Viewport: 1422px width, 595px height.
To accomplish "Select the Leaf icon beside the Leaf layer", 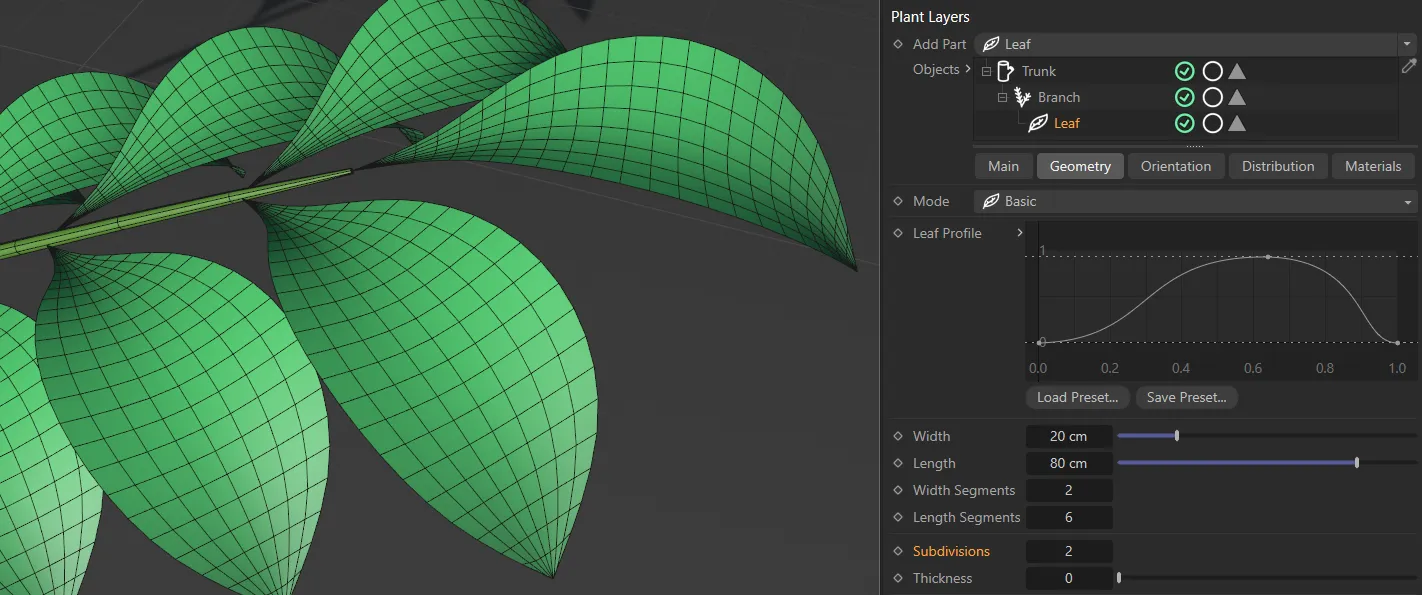I will [1037, 123].
